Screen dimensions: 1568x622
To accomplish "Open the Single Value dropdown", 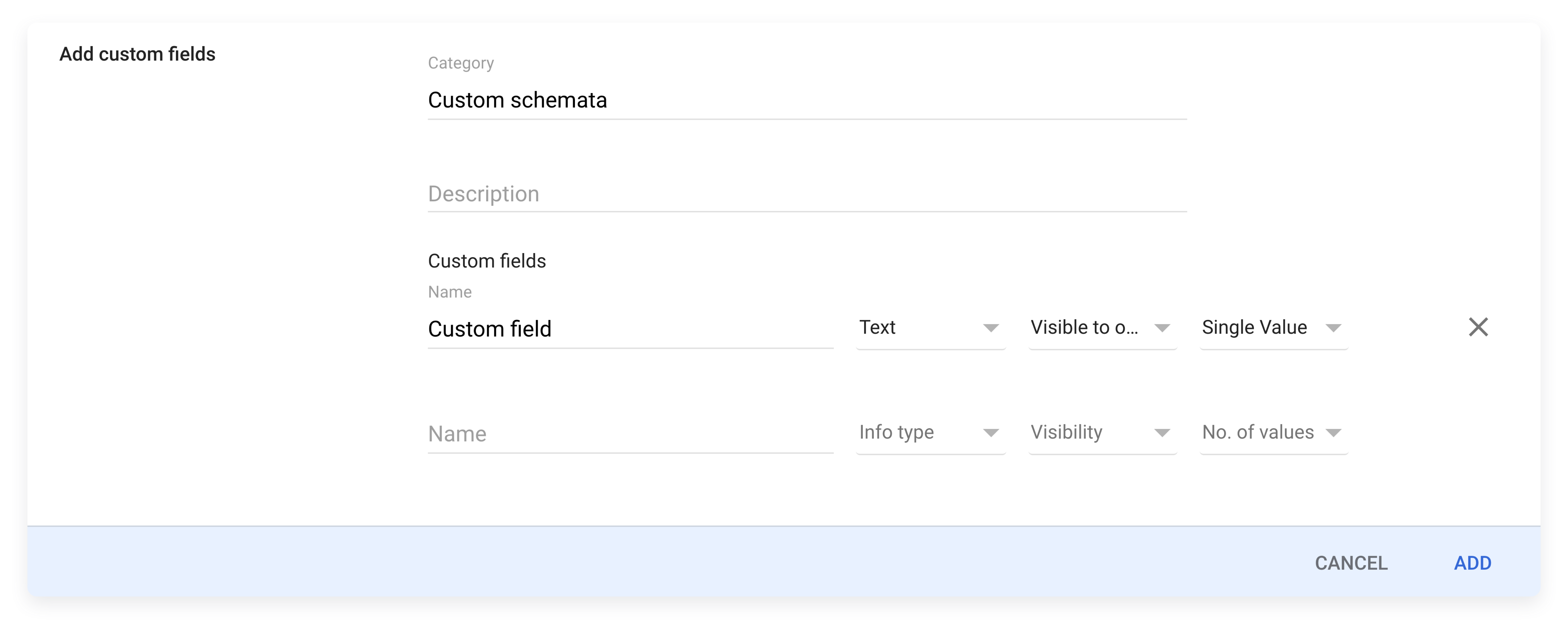I will [1272, 328].
